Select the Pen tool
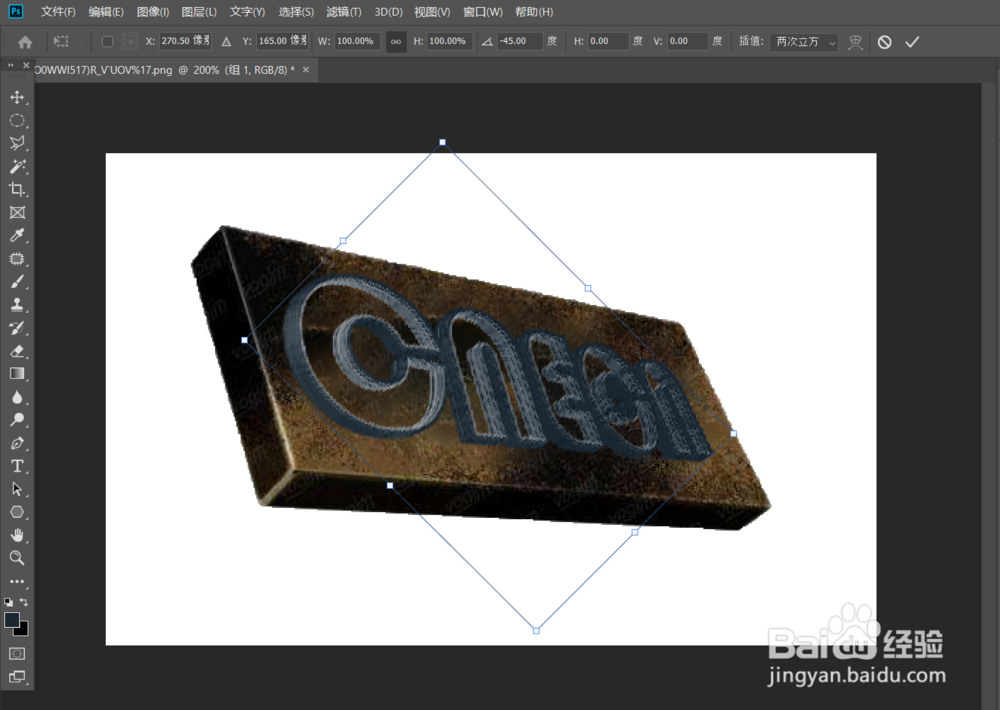This screenshot has height=710, width=1000. tap(17, 443)
